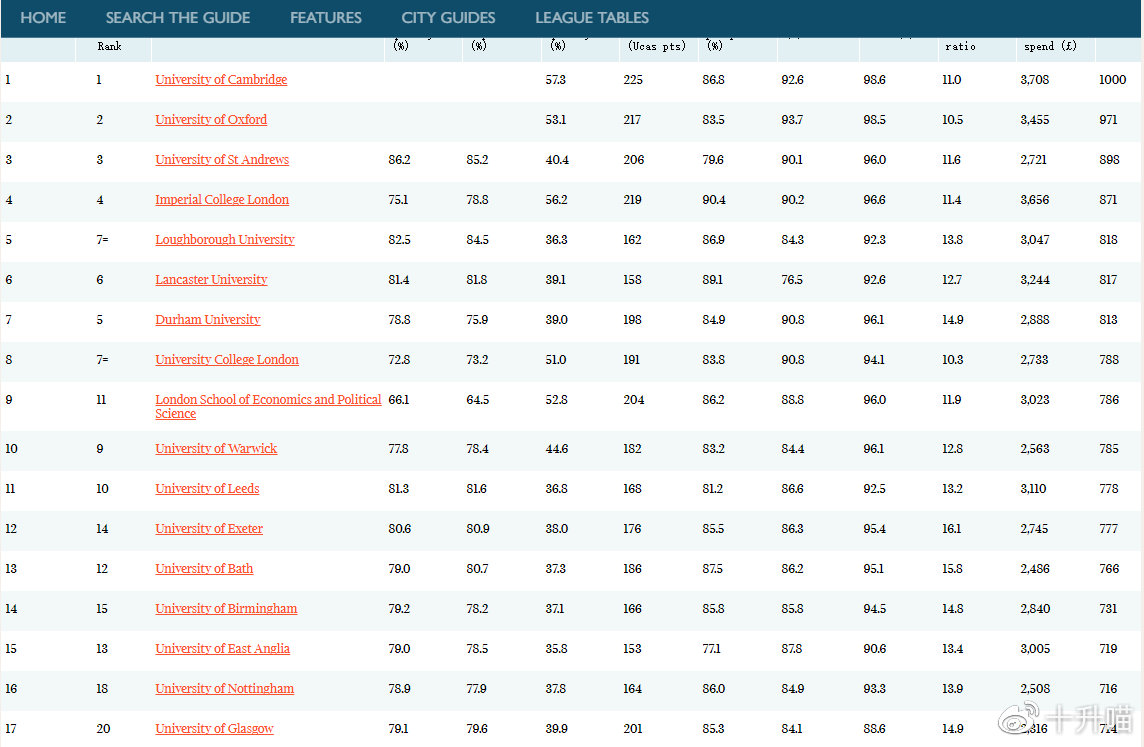1144x747 pixels.
Task: Open the University of Cambridge link
Action: (221, 80)
